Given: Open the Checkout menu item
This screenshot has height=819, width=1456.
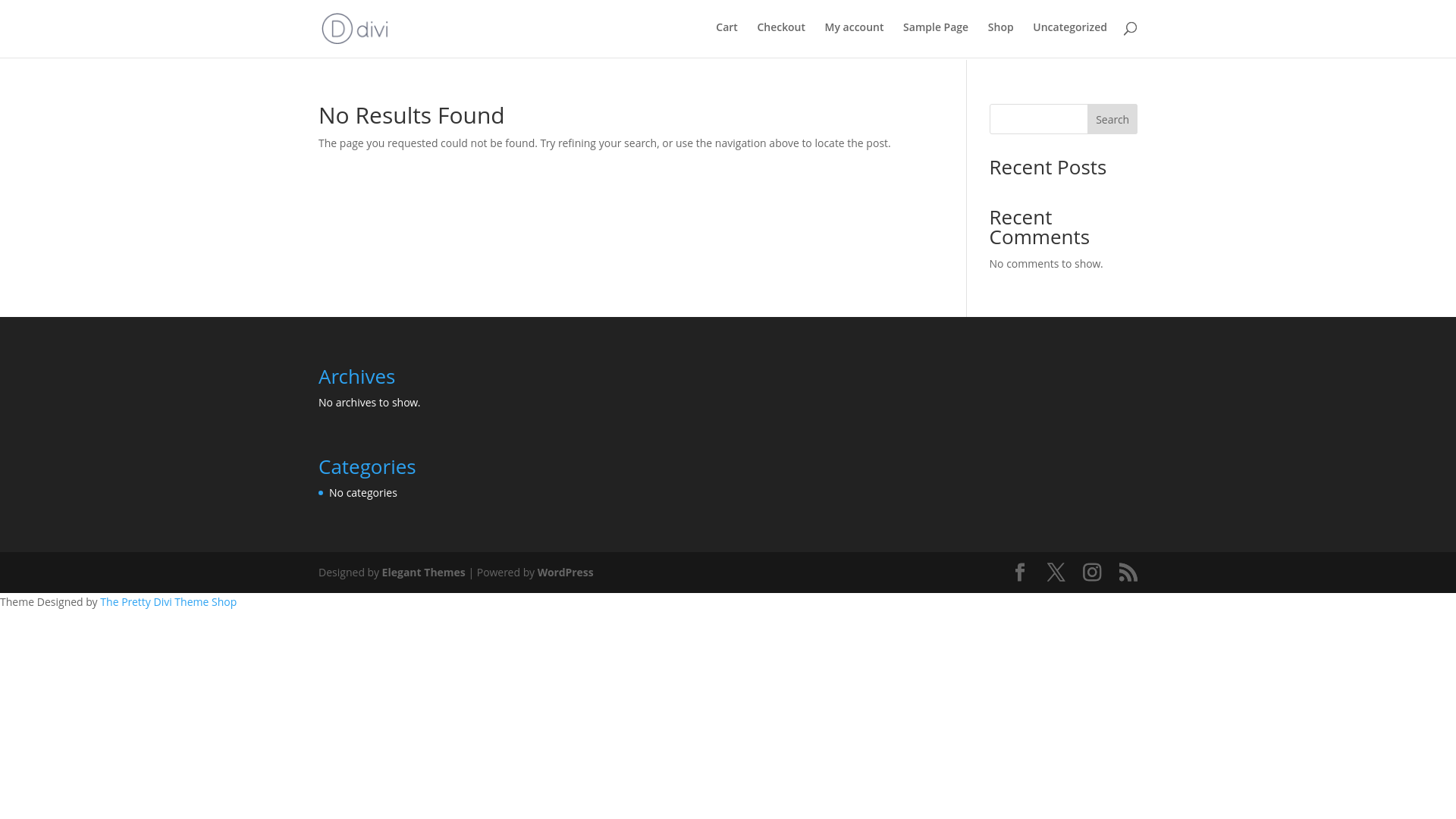Looking at the screenshot, I should [x=781, y=27].
